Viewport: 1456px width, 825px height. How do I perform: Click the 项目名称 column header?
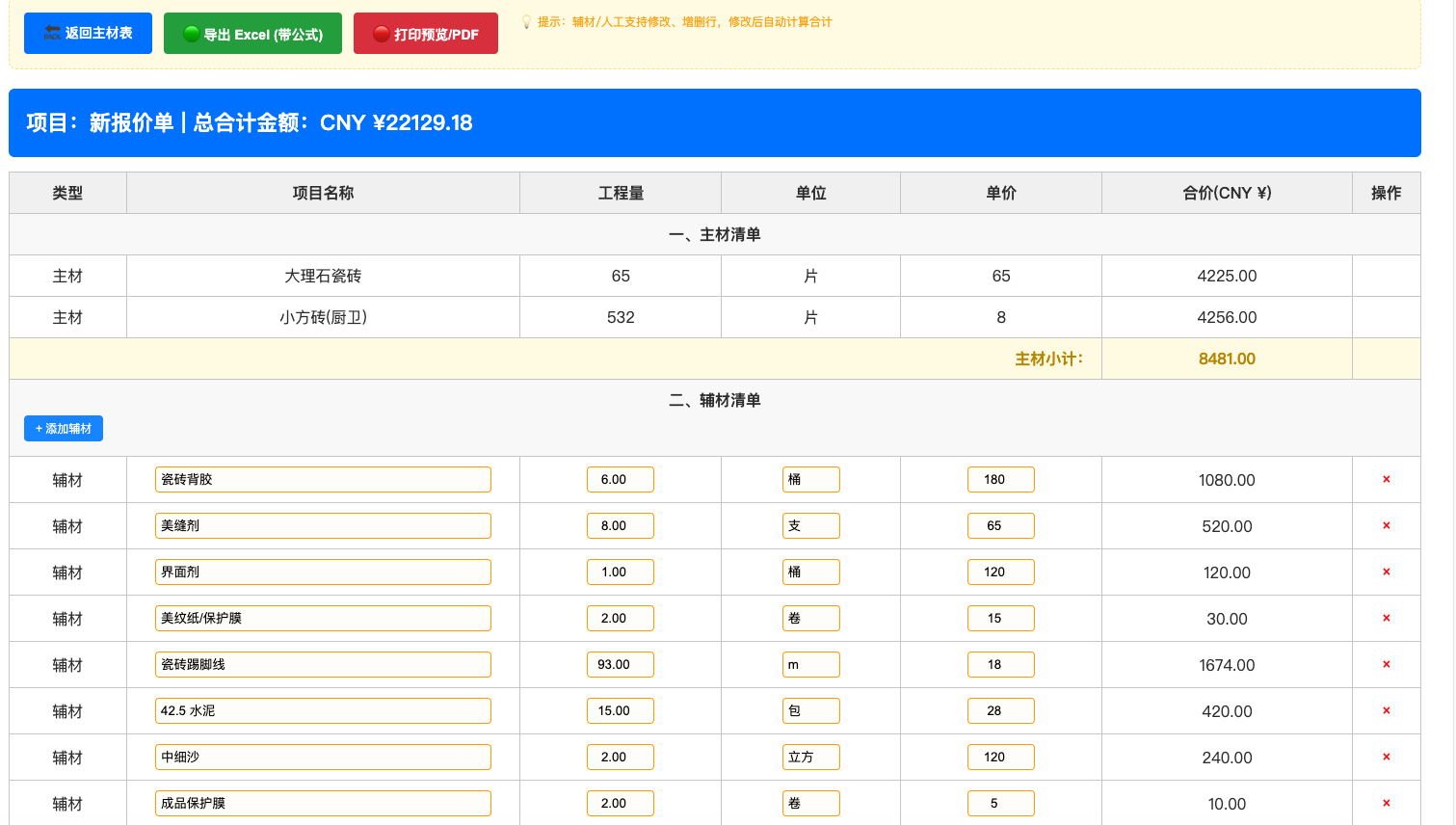(x=323, y=193)
